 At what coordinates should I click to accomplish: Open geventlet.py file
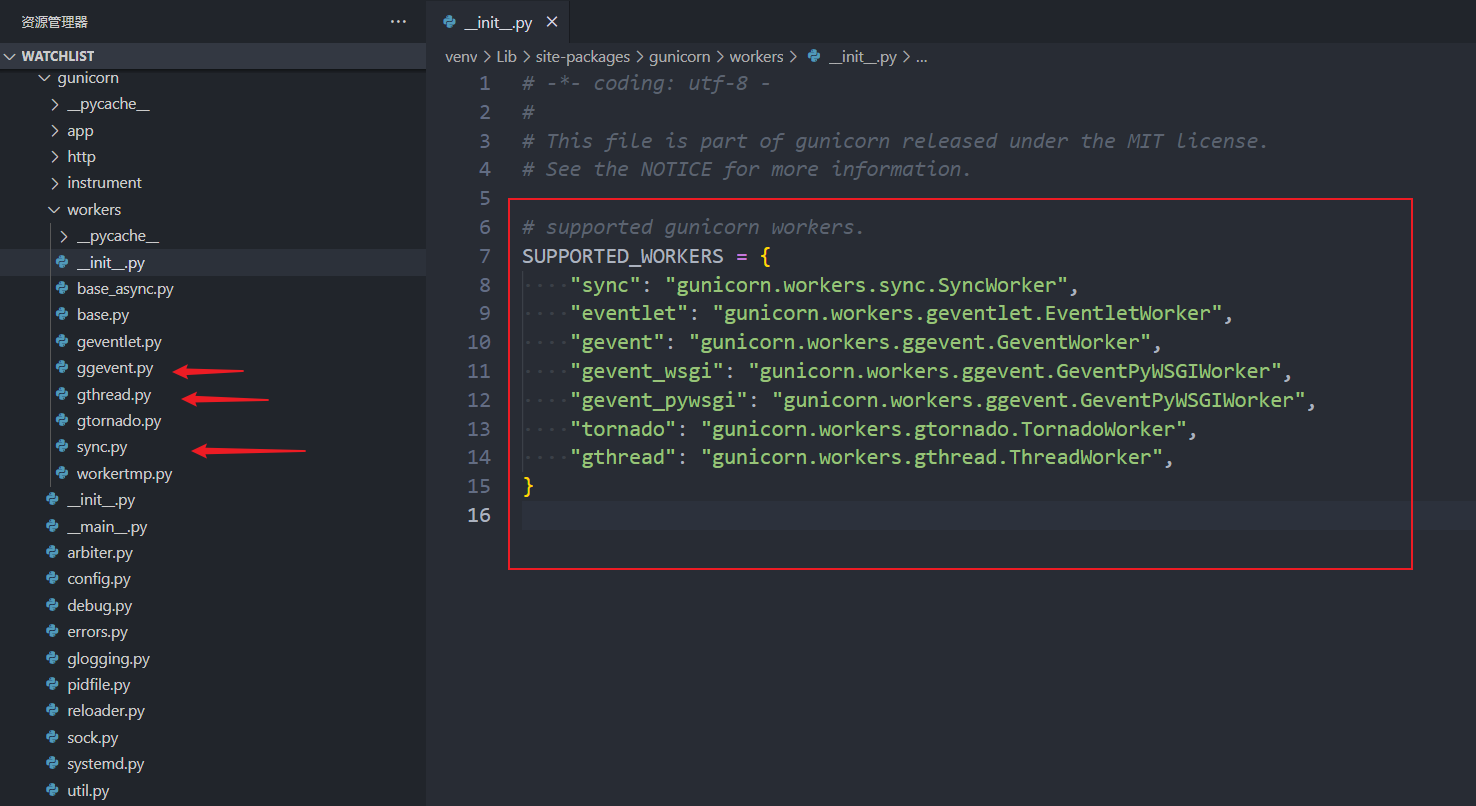[x=213, y=342]
